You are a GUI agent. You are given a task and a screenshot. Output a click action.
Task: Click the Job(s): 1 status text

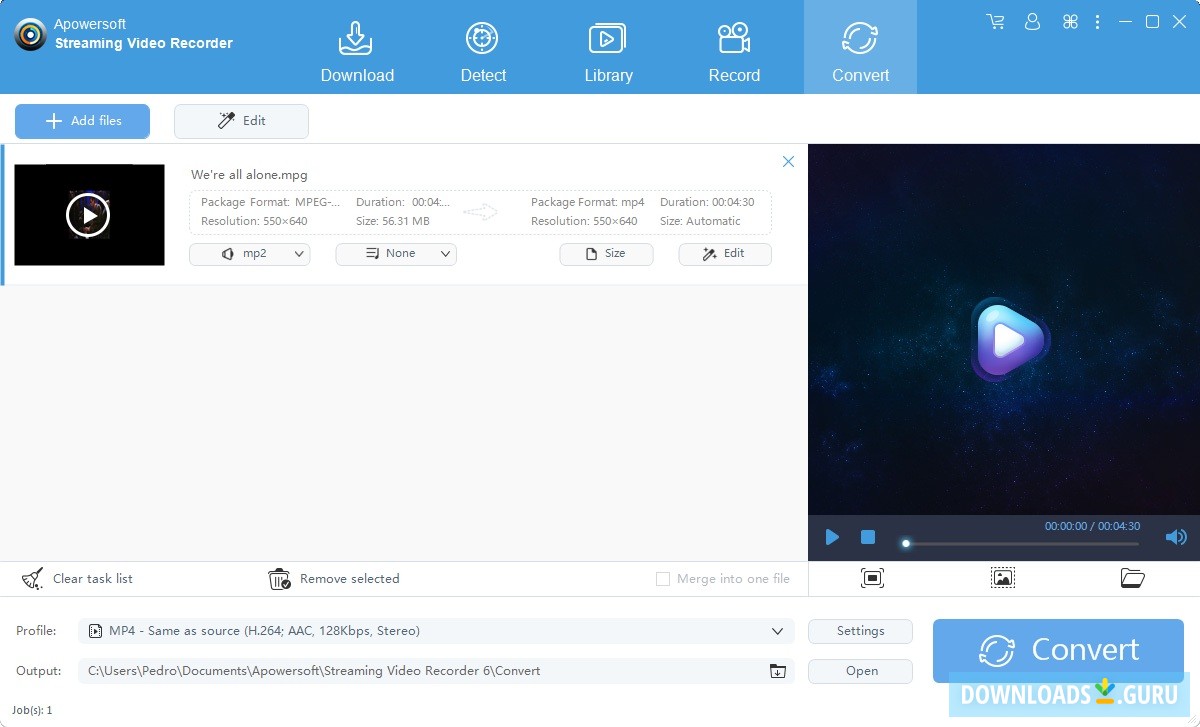tap(32, 710)
